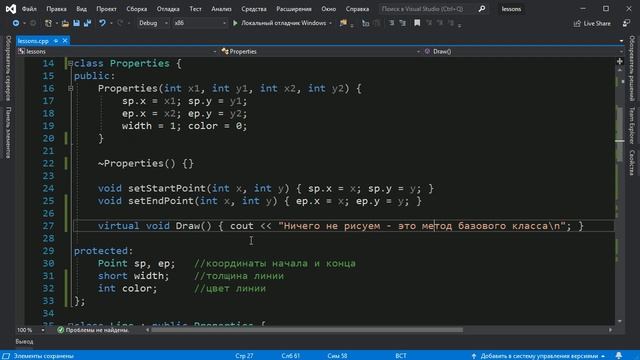The width and height of the screenshot is (640, 360).
Task: Click the word 'virtual' on line 27
Action: pyautogui.click(x=118, y=226)
